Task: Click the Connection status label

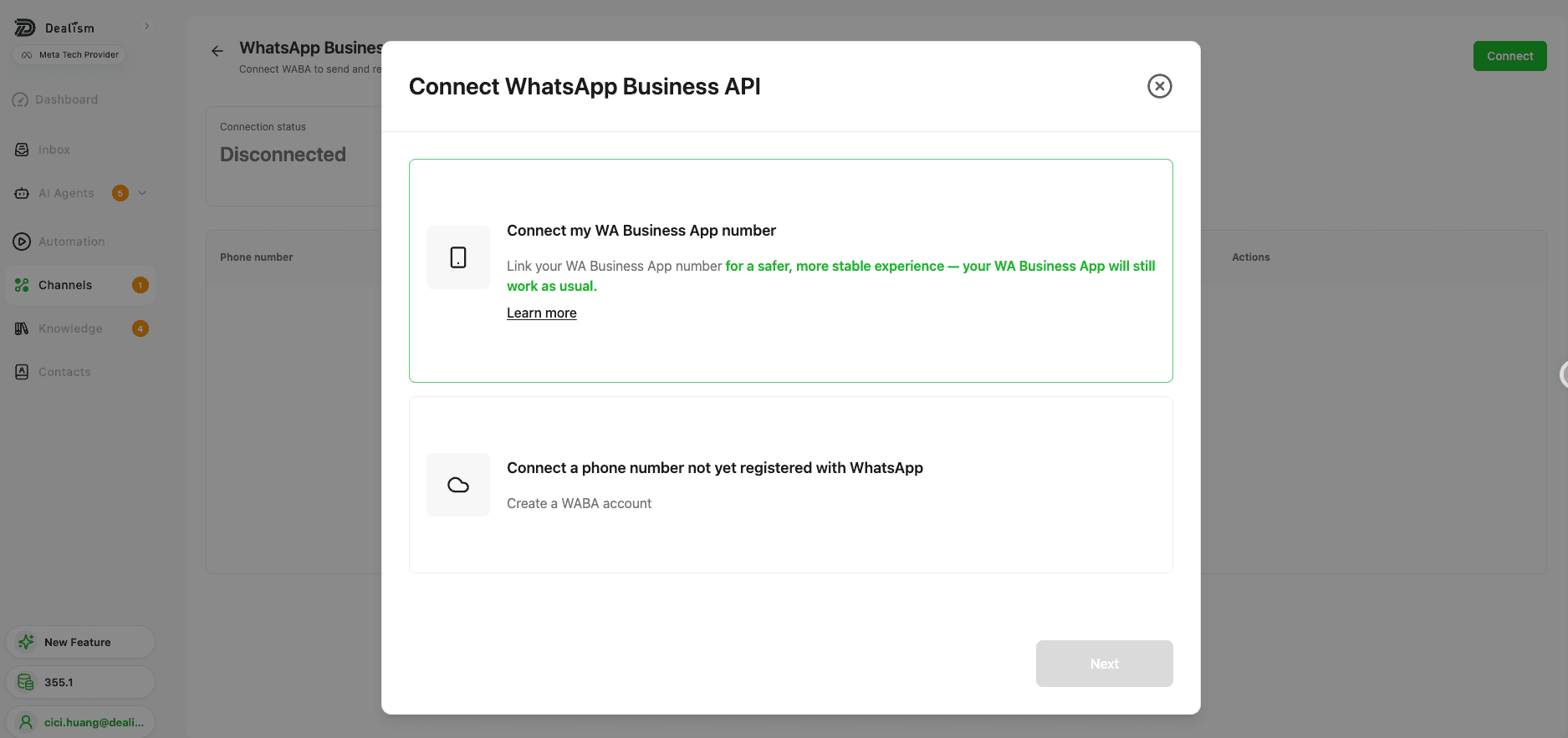Action: coord(263,127)
